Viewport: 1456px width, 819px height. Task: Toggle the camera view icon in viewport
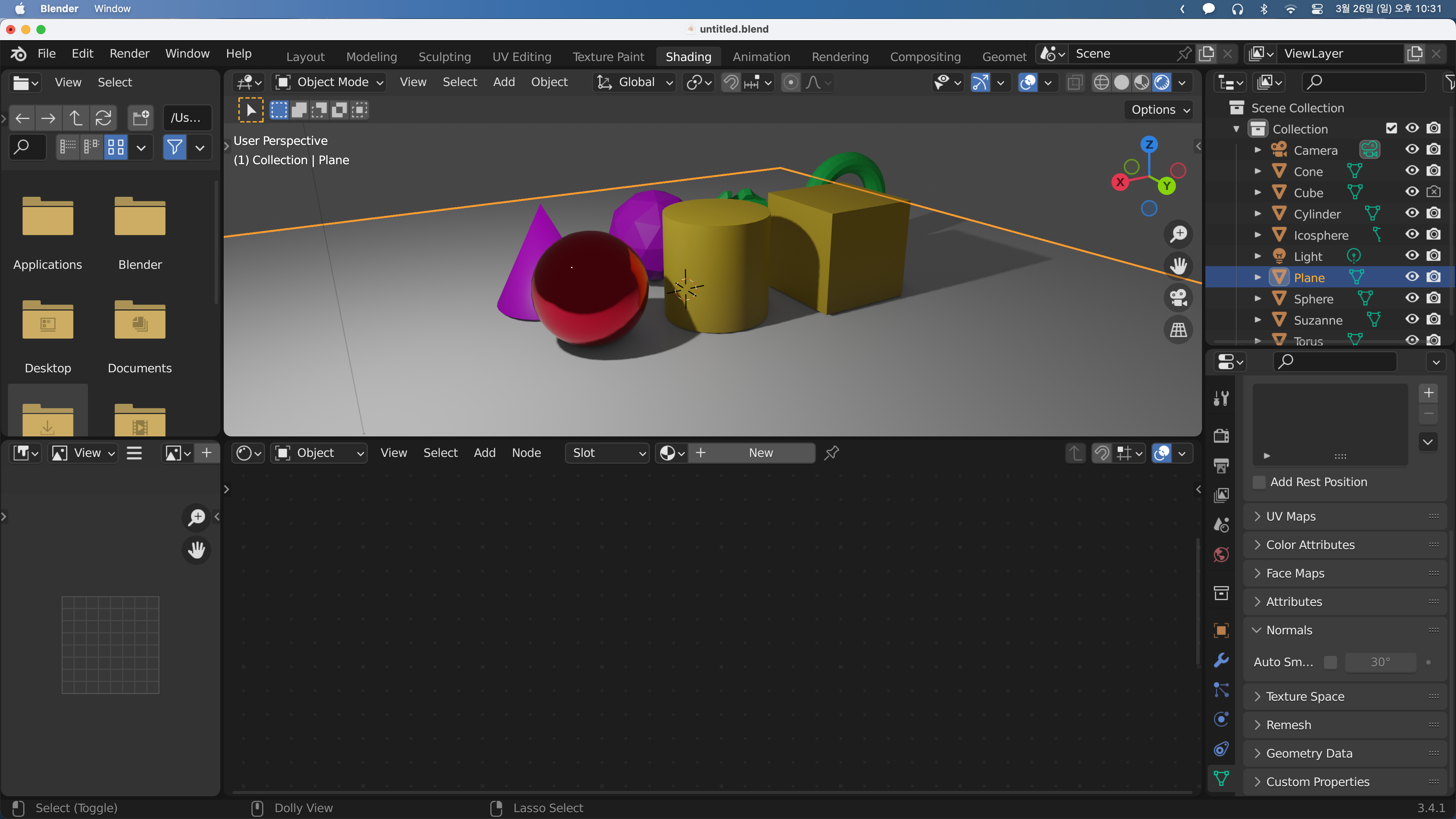tap(1178, 298)
